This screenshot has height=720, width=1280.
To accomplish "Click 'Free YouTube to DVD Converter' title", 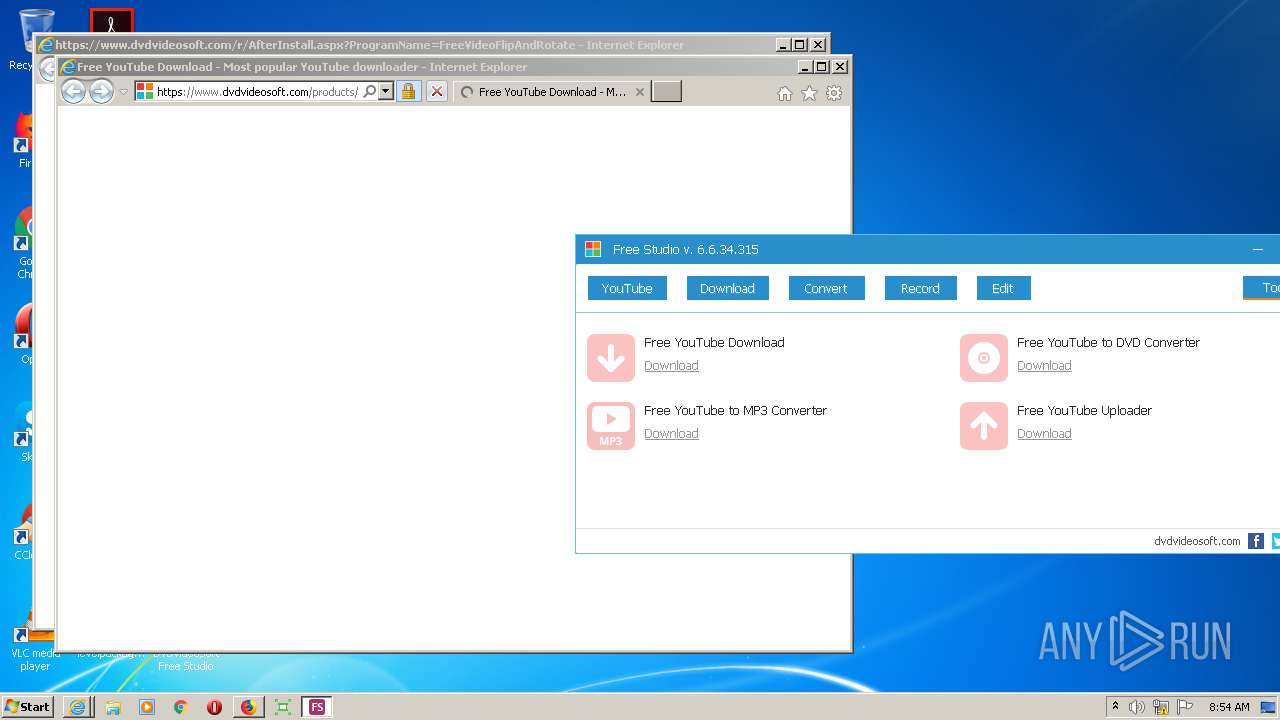I will [x=1108, y=342].
